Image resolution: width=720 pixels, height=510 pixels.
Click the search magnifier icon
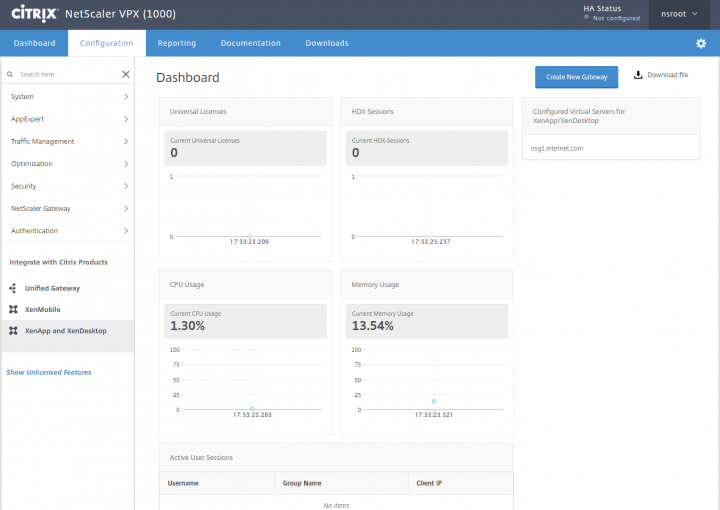tap(11, 74)
